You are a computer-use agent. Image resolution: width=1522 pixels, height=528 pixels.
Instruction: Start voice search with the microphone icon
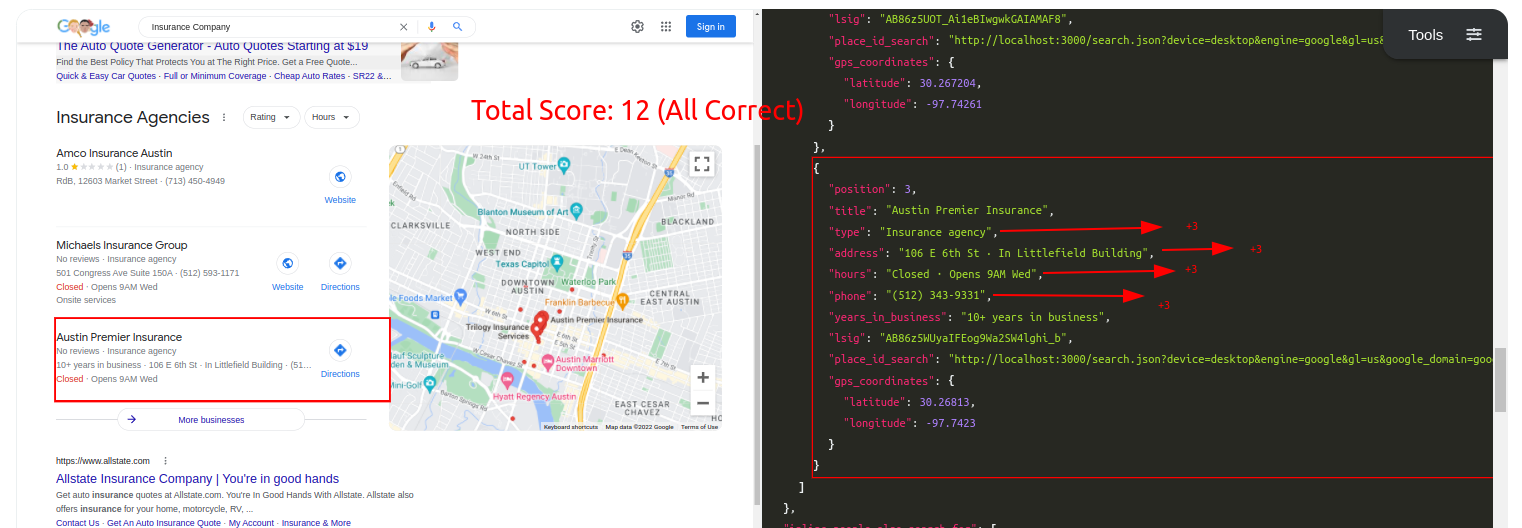432,27
